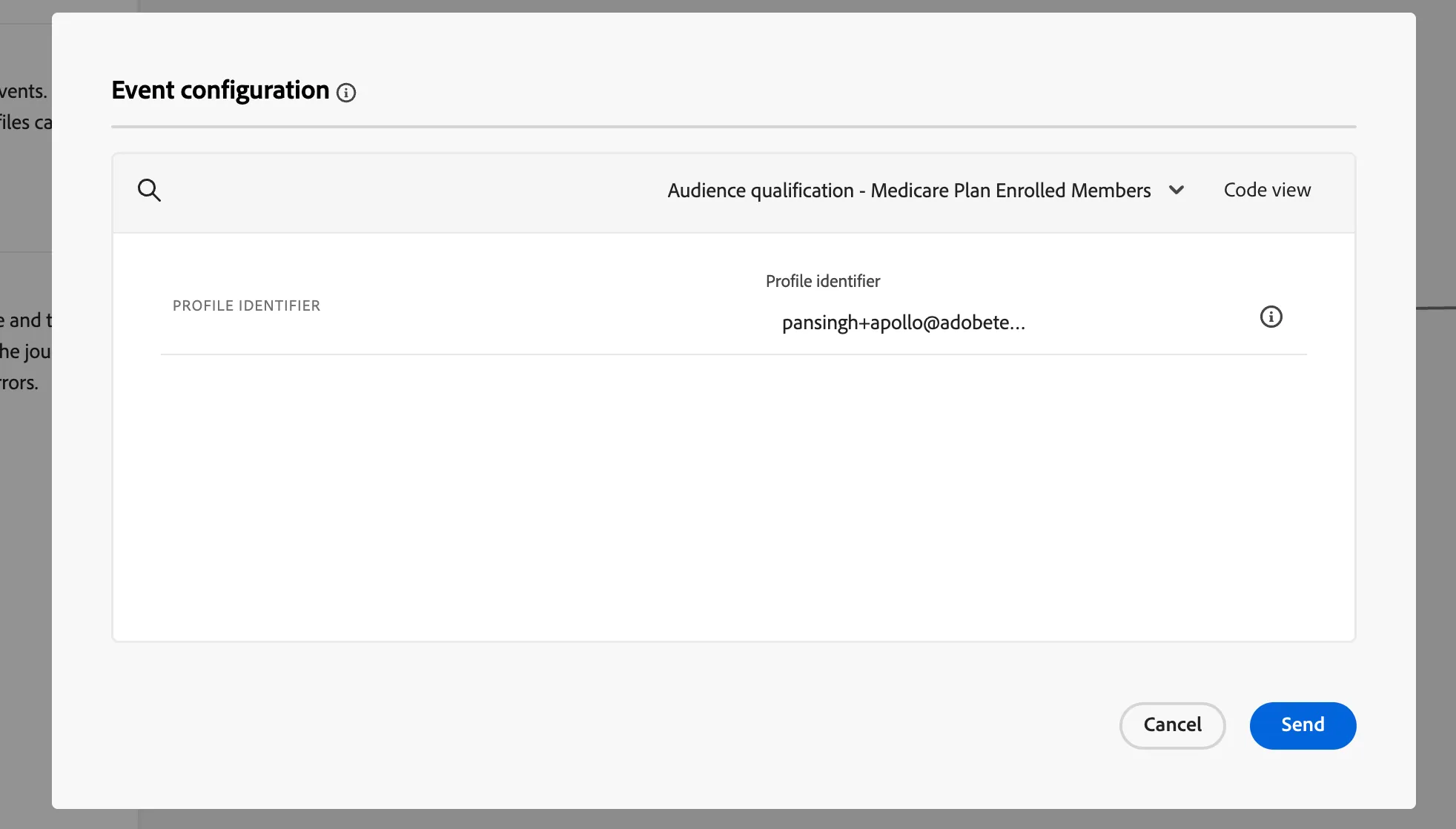Image resolution: width=1456 pixels, height=829 pixels.
Task: Open the Audience qualification event dropdown
Action: click(x=925, y=191)
